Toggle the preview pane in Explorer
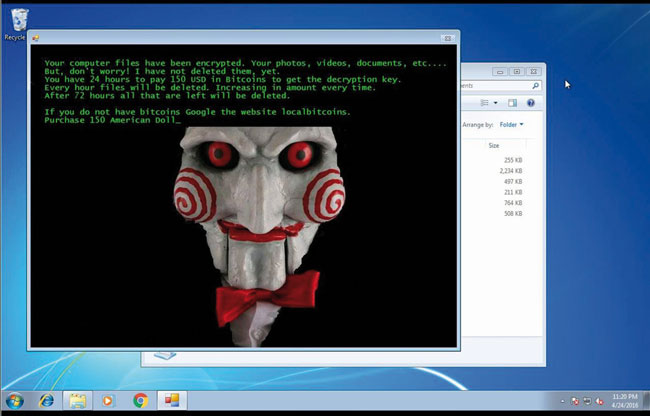Viewport: 650px width, 416px height. [513, 103]
